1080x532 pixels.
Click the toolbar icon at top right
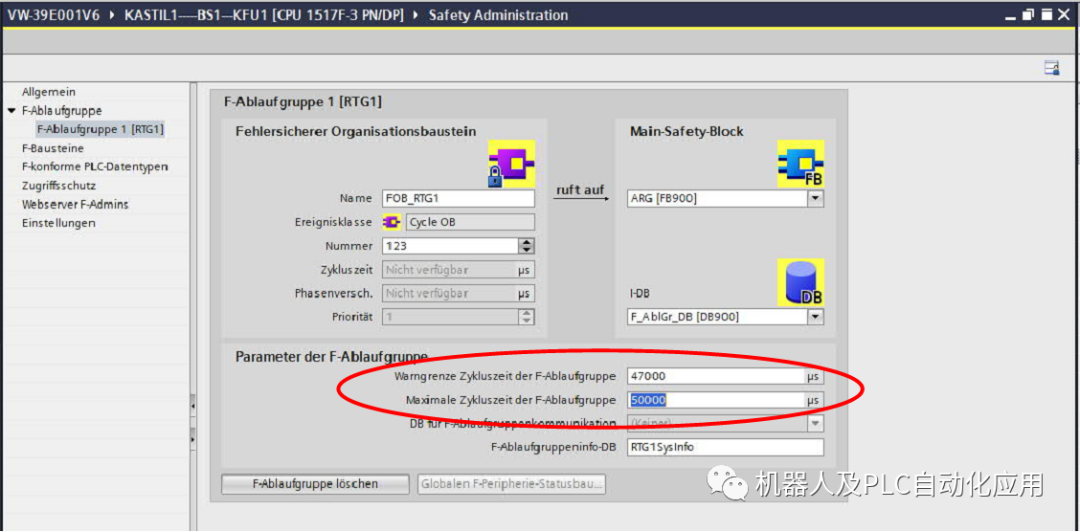tap(1051, 68)
